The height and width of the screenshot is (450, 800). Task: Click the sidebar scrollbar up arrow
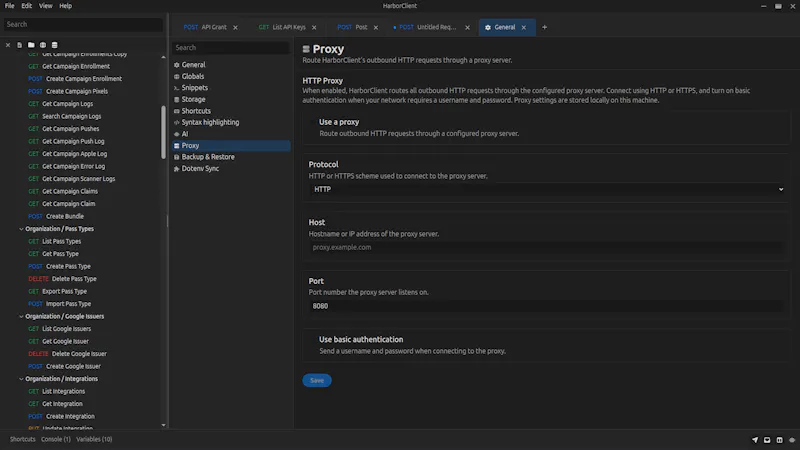tap(163, 57)
